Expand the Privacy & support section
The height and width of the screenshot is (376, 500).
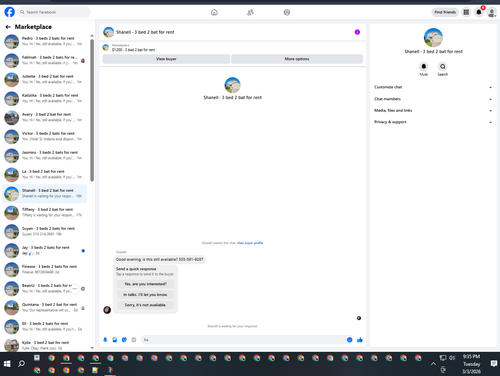tap(433, 122)
